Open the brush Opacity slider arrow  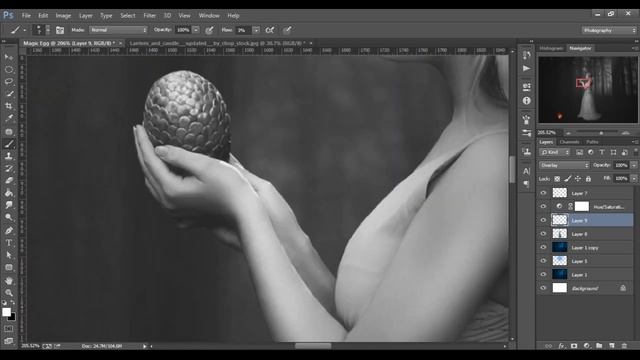[196, 30]
